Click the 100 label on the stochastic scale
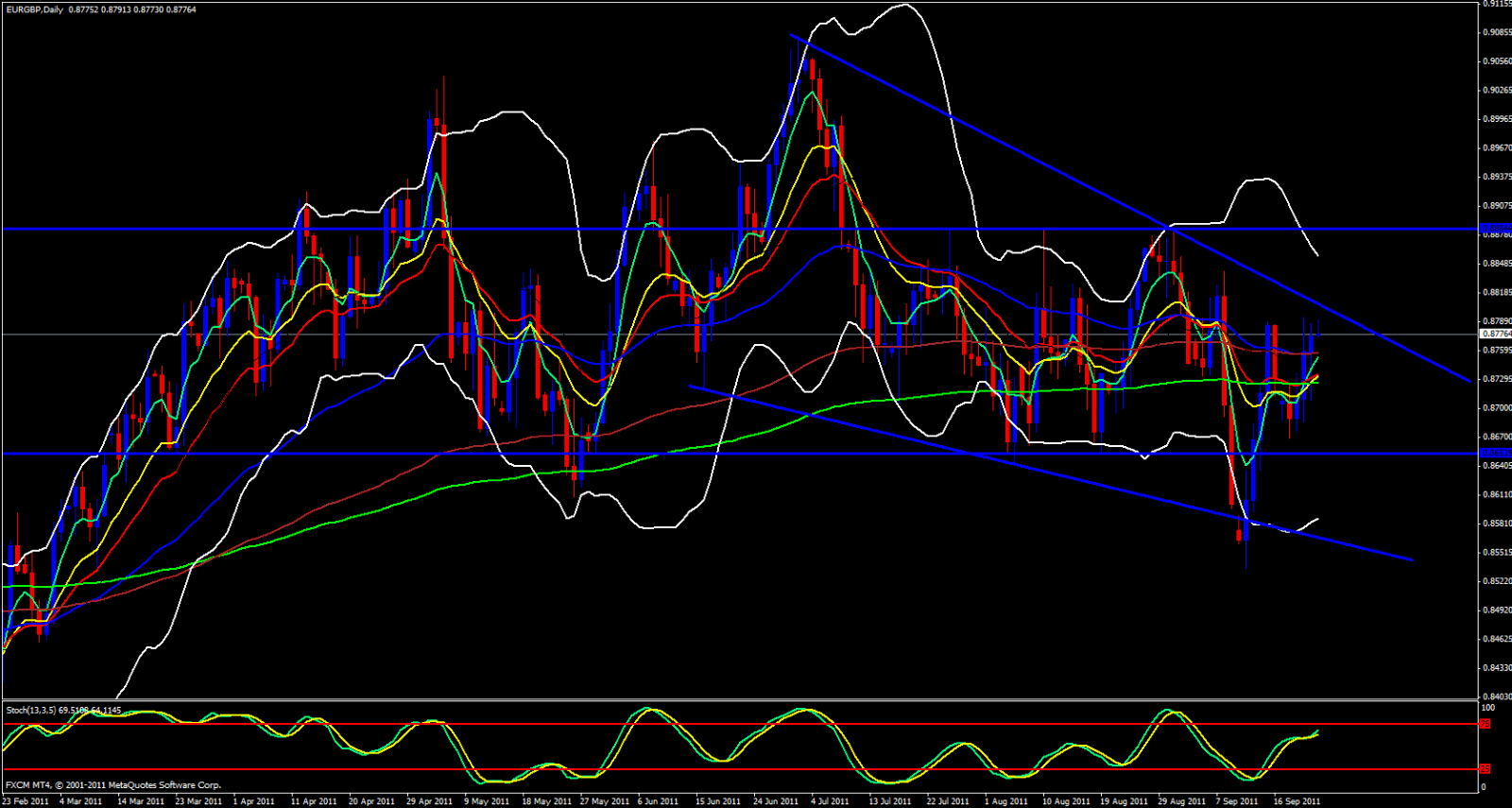This screenshot has width=1512, height=808. pos(1487,708)
